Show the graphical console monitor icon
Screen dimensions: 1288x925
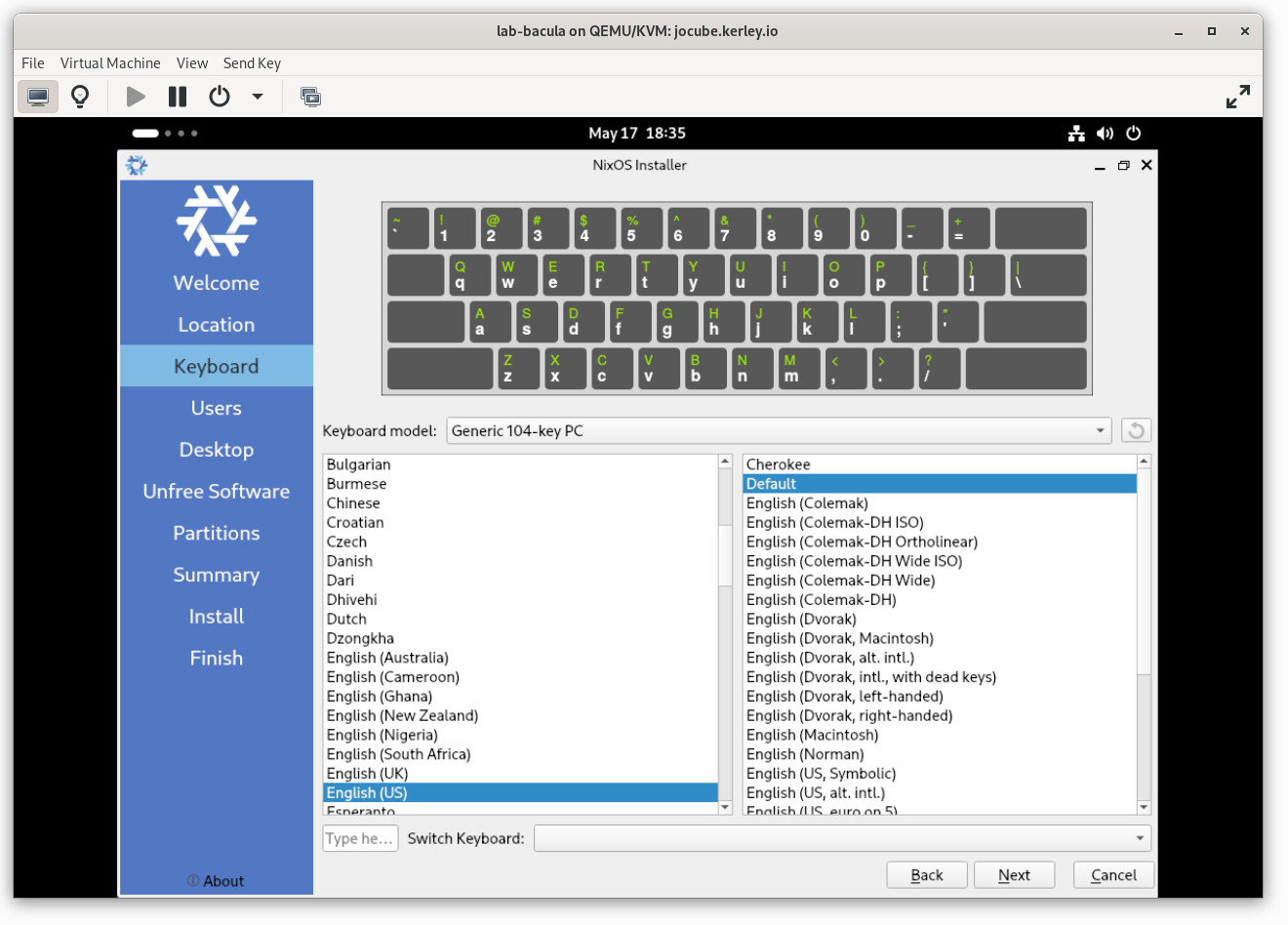pos(38,97)
